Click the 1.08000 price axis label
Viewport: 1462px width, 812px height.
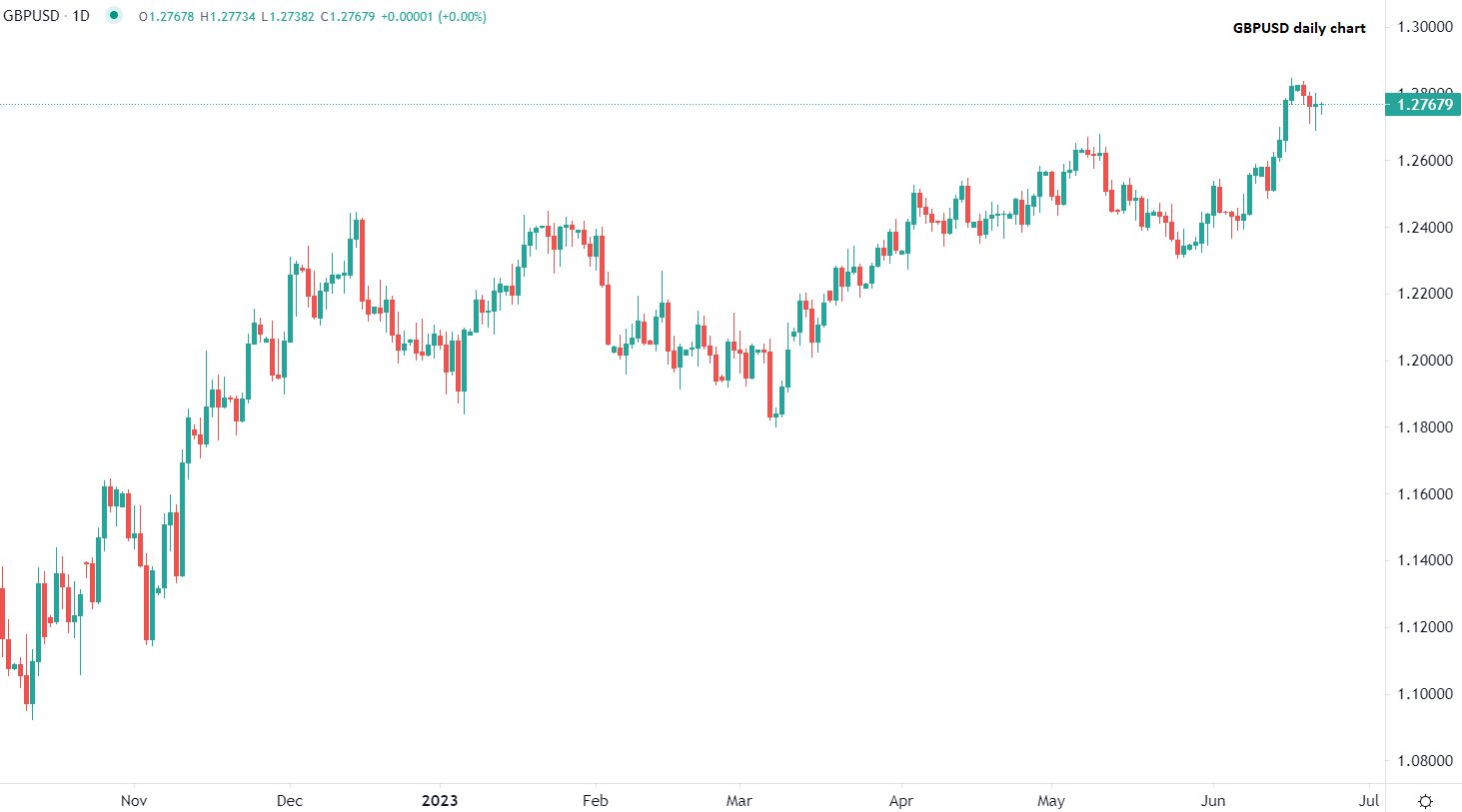click(1424, 761)
